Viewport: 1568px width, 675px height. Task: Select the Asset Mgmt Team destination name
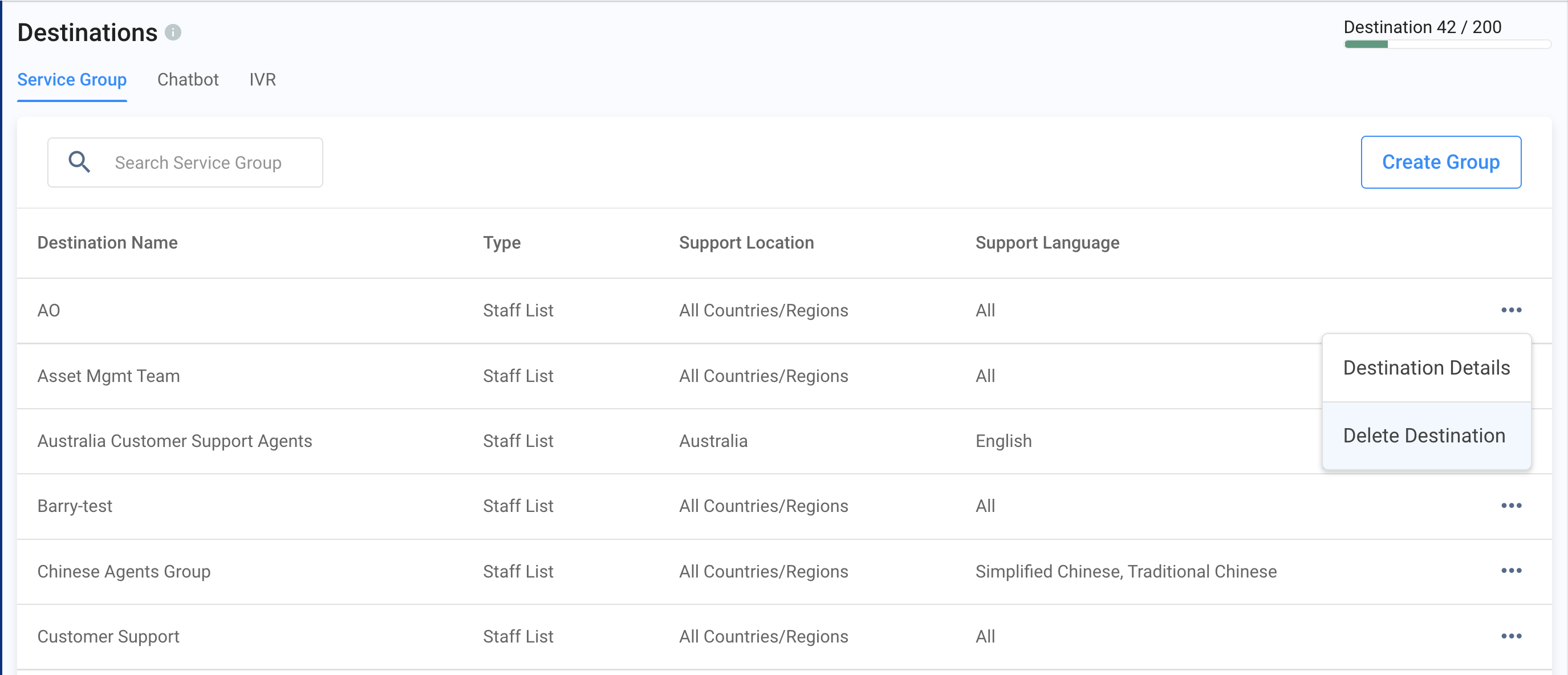tap(108, 376)
